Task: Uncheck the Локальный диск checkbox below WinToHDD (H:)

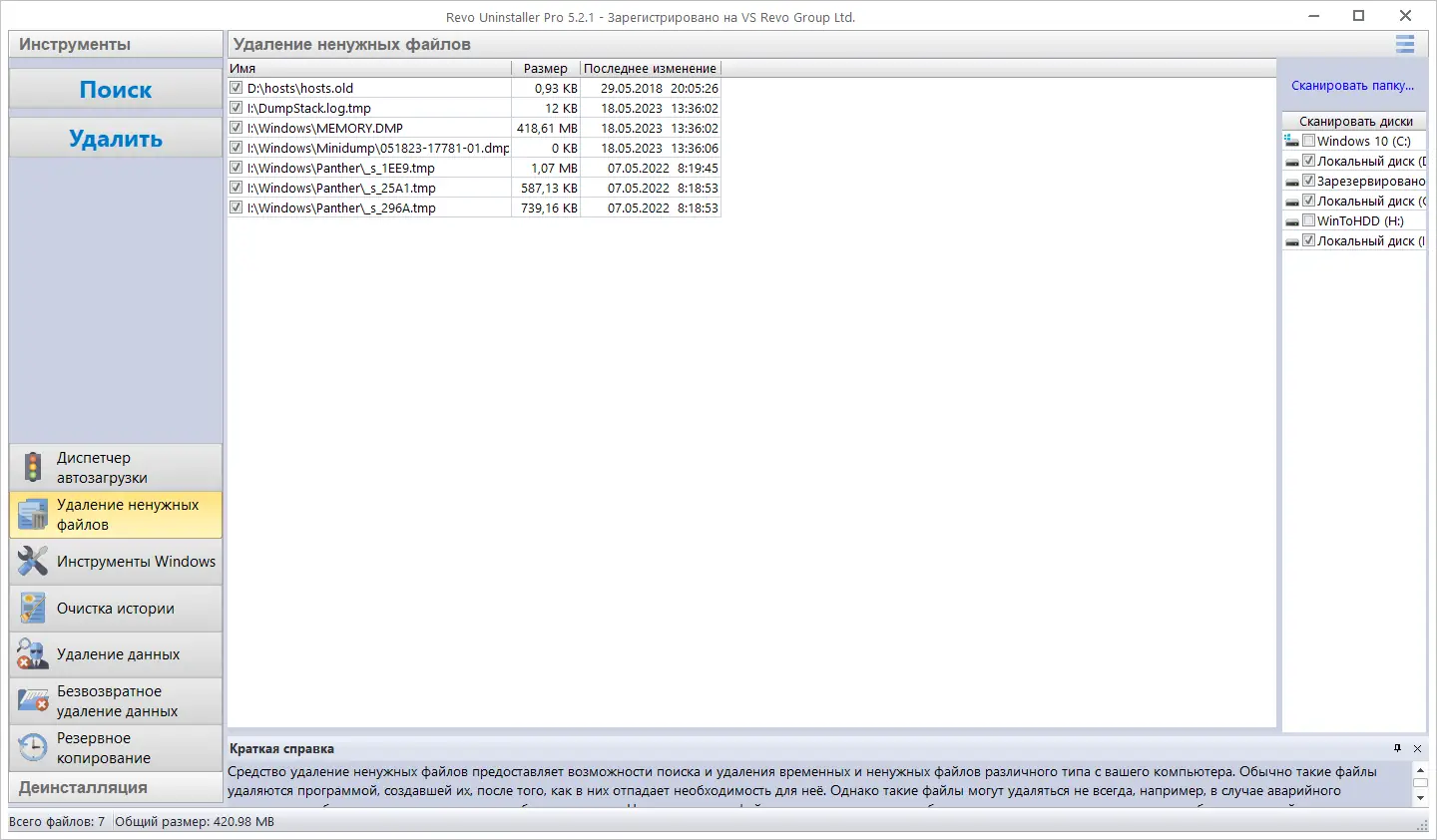Action: (x=1309, y=240)
